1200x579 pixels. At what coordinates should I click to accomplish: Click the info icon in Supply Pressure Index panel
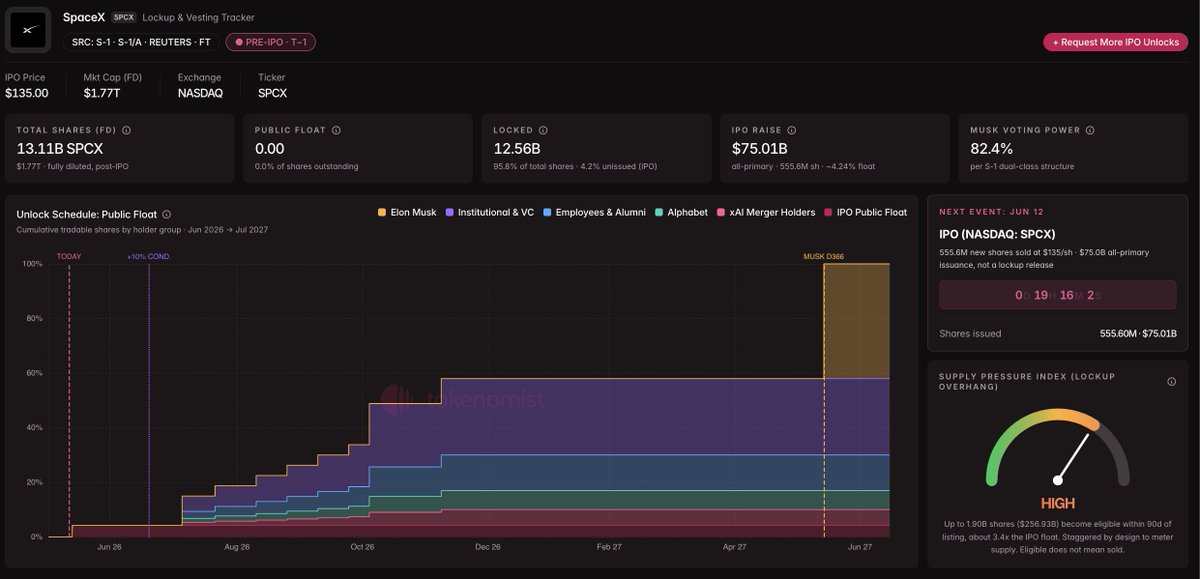pos(1171,381)
